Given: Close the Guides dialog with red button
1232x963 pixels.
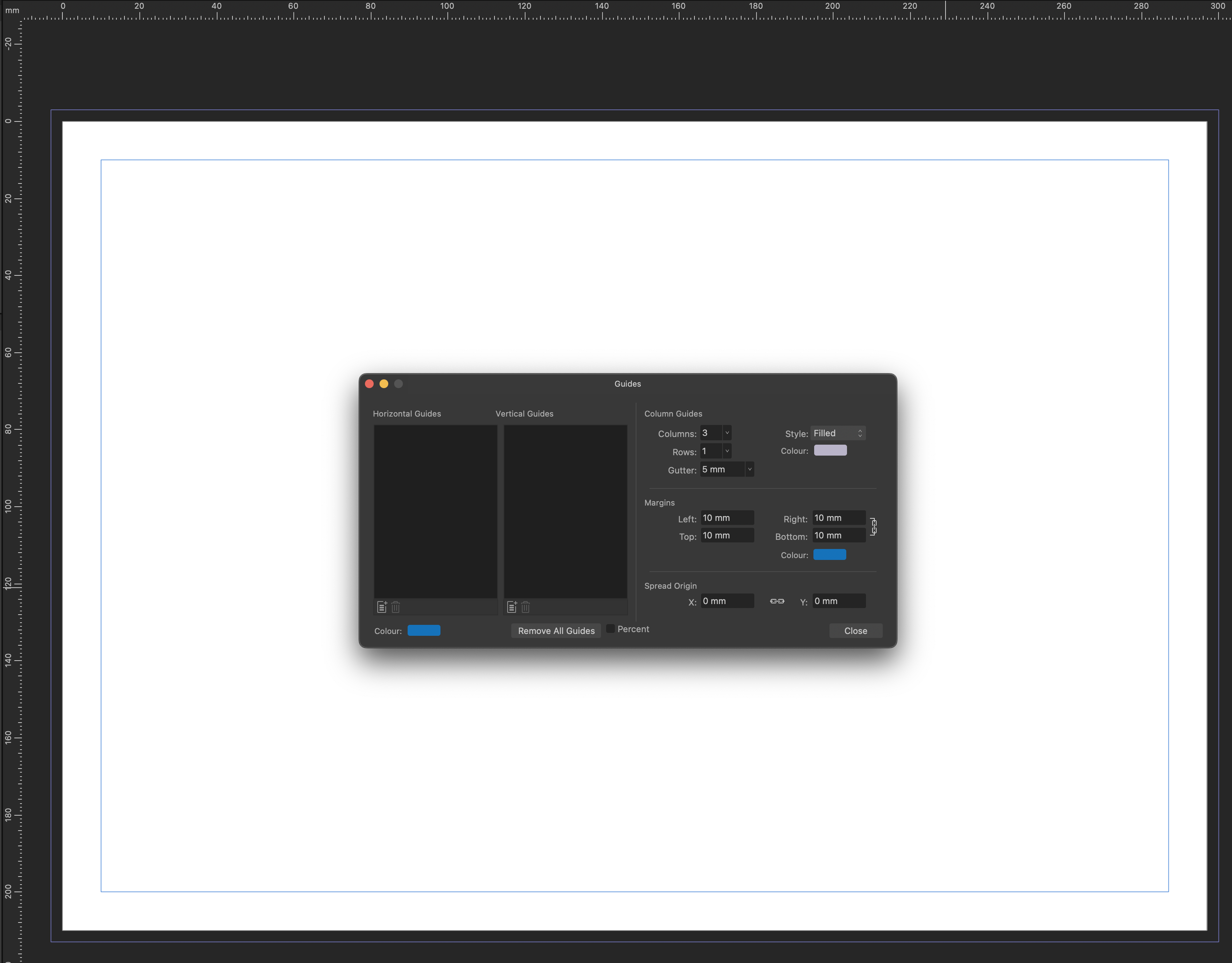Looking at the screenshot, I should coord(369,384).
